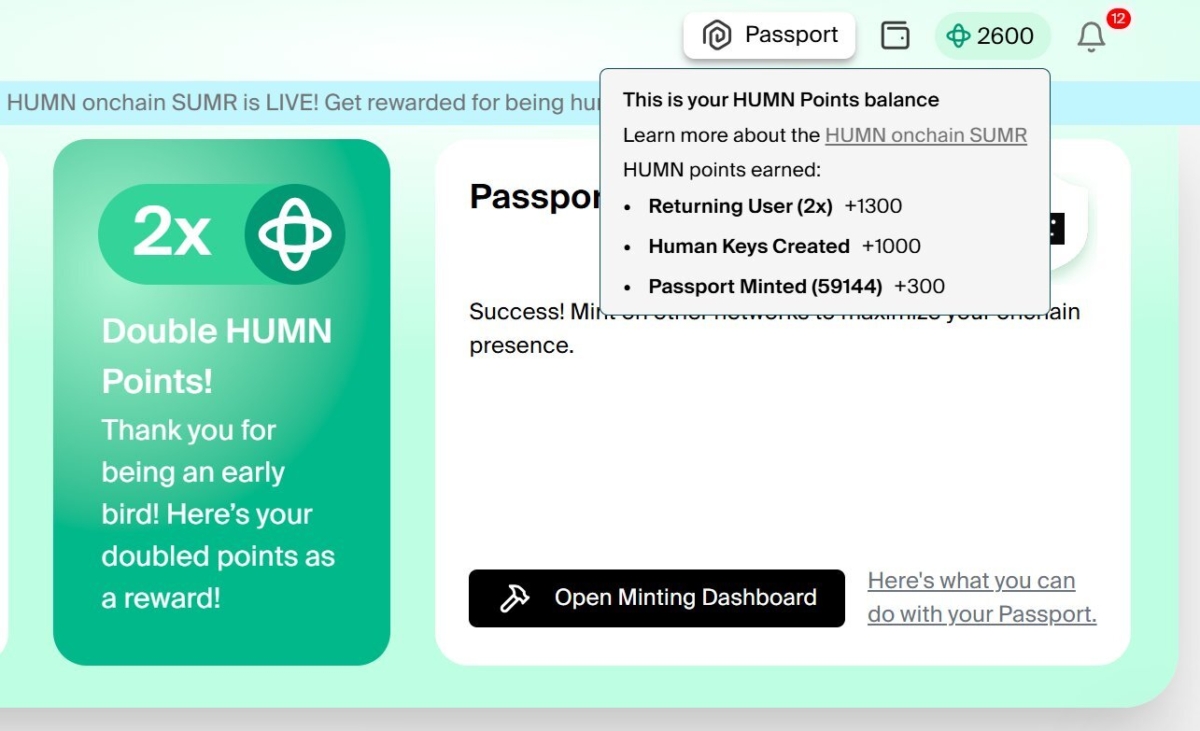Click the Human Keys Created +1000 entry
This screenshot has width=1200, height=731.
[x=785, y=246]
